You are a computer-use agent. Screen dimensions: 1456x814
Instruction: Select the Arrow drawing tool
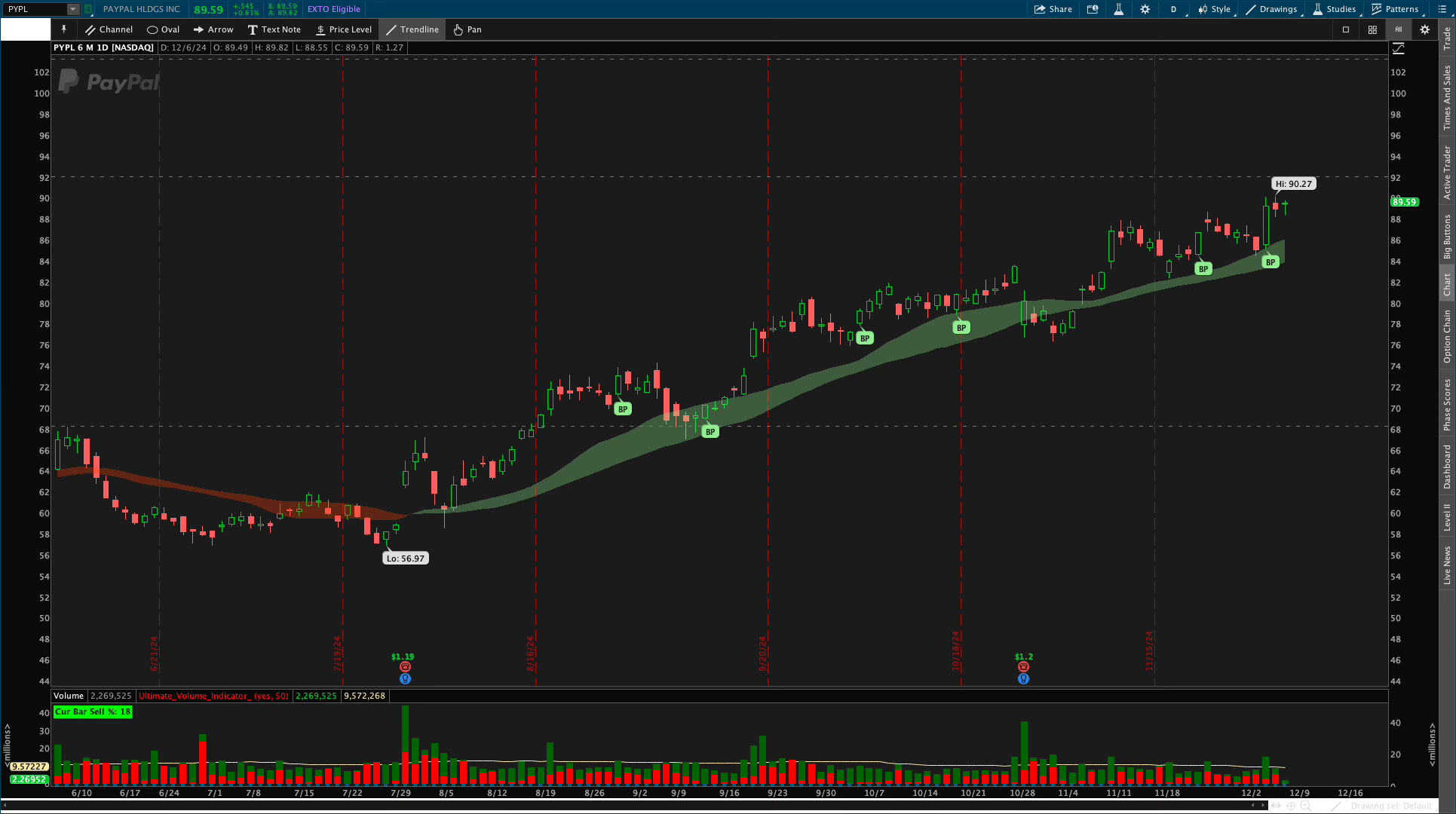(213, 29)
